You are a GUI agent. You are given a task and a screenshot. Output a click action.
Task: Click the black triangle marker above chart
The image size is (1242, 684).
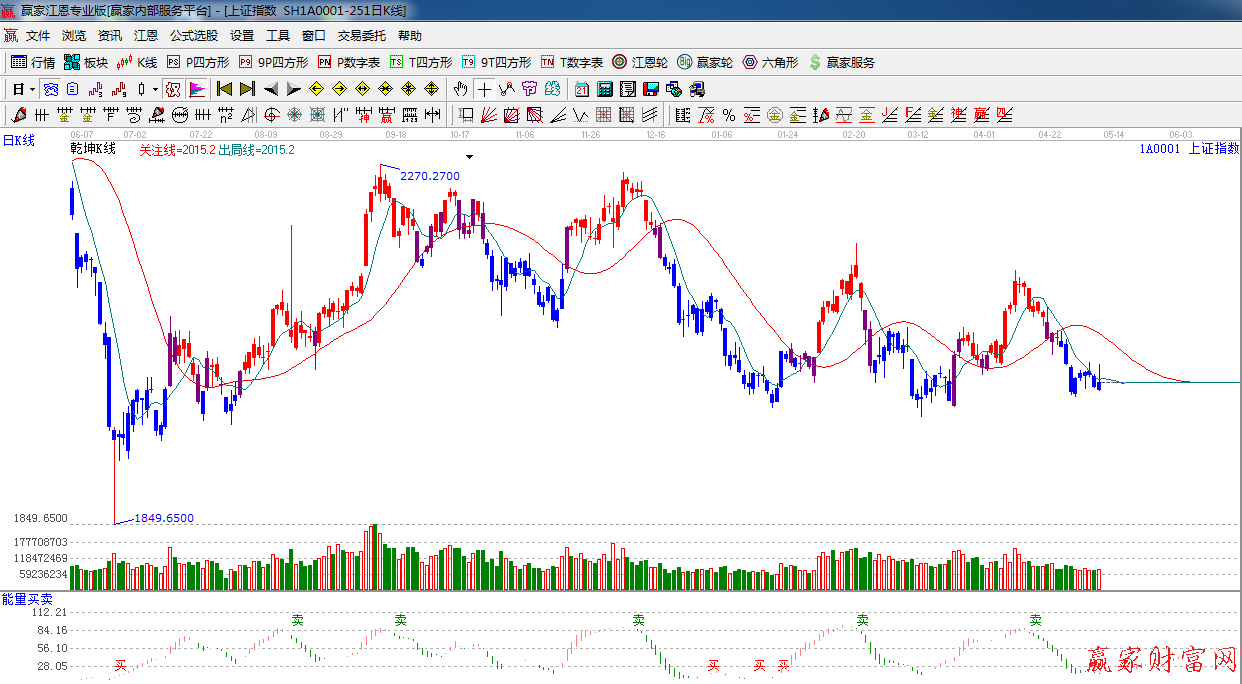(469, 157)
